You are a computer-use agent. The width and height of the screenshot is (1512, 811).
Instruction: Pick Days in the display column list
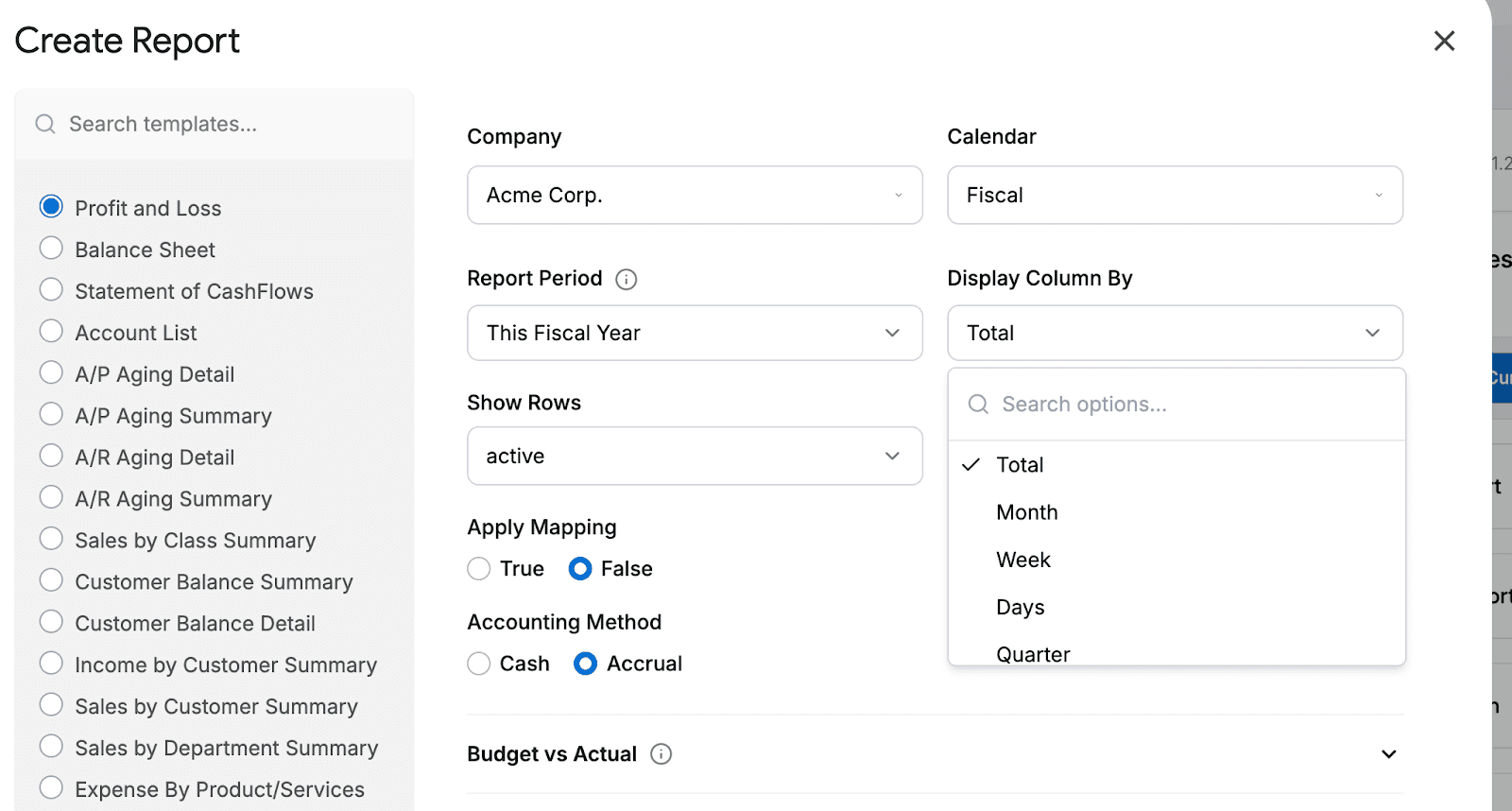point(1021,607)
